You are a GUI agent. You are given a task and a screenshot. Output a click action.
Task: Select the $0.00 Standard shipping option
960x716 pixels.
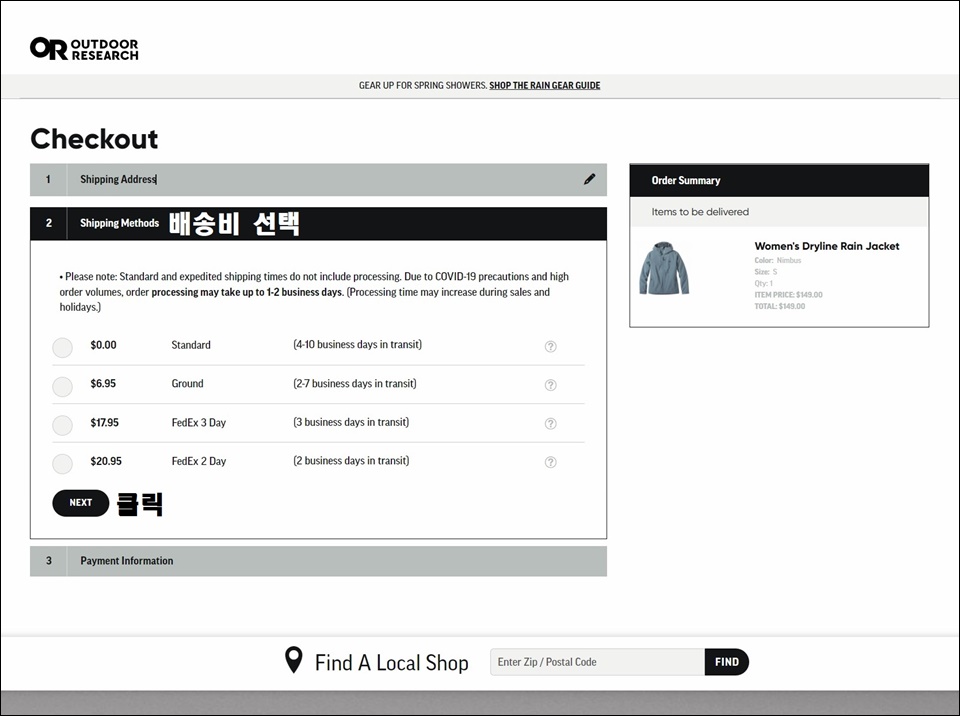62,347
